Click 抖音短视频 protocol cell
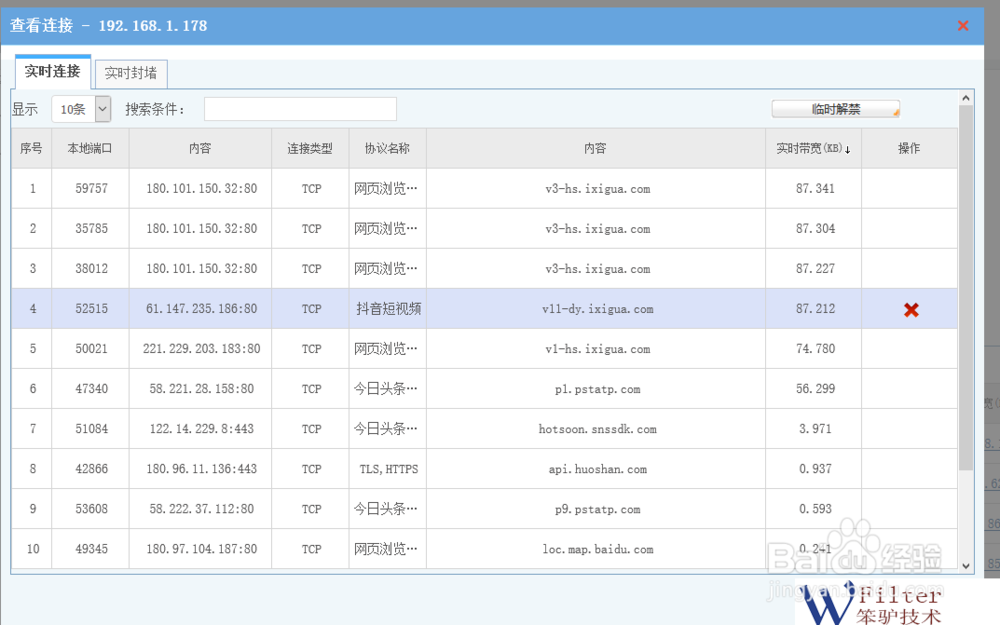 coord(387,309)
